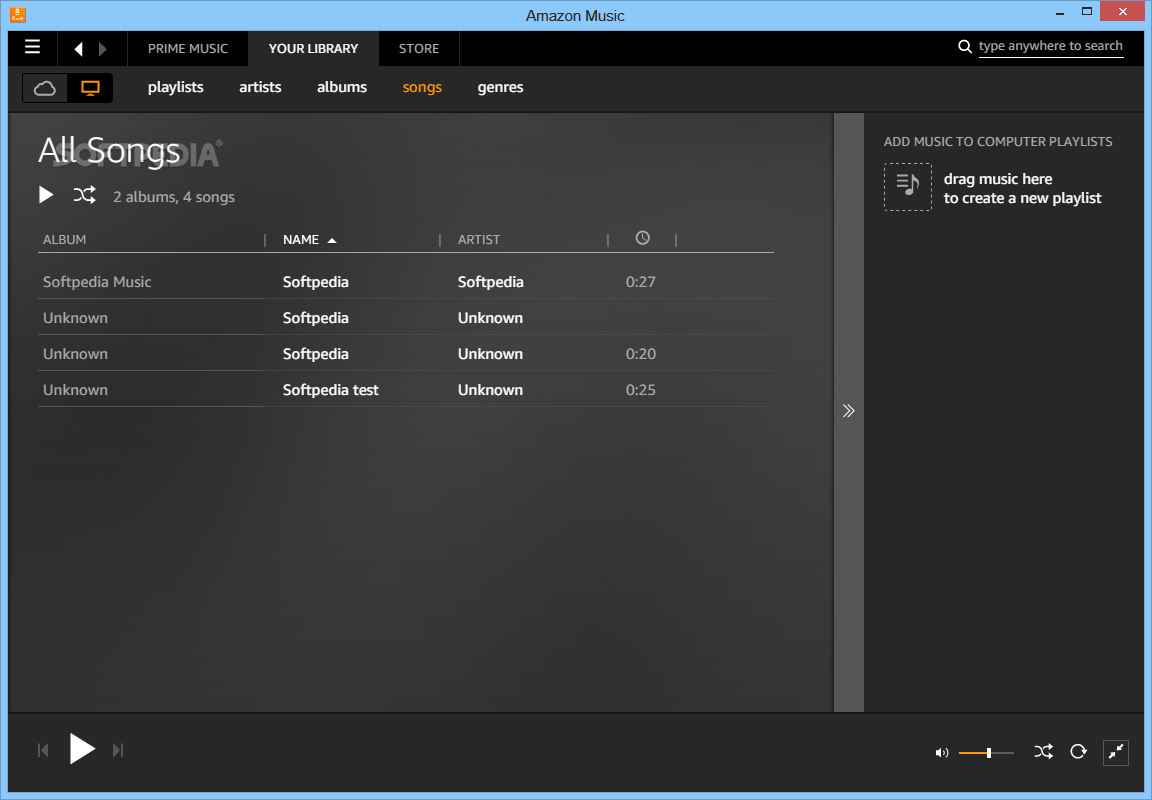Click Unknown album in Softpedia test row
The image size is (1152, 800).
pyautogui.click(x=75, y=390)
